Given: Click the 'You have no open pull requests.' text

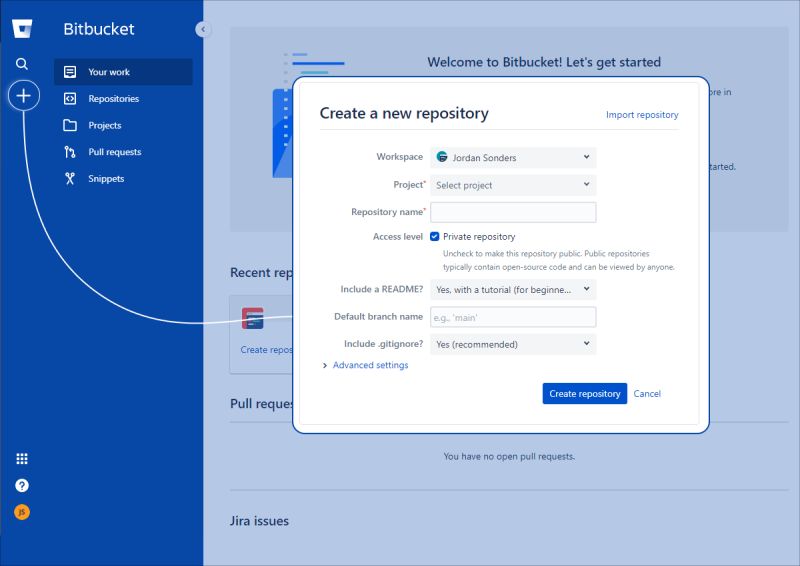Looking at the screenshot, I should pos(509,456).
